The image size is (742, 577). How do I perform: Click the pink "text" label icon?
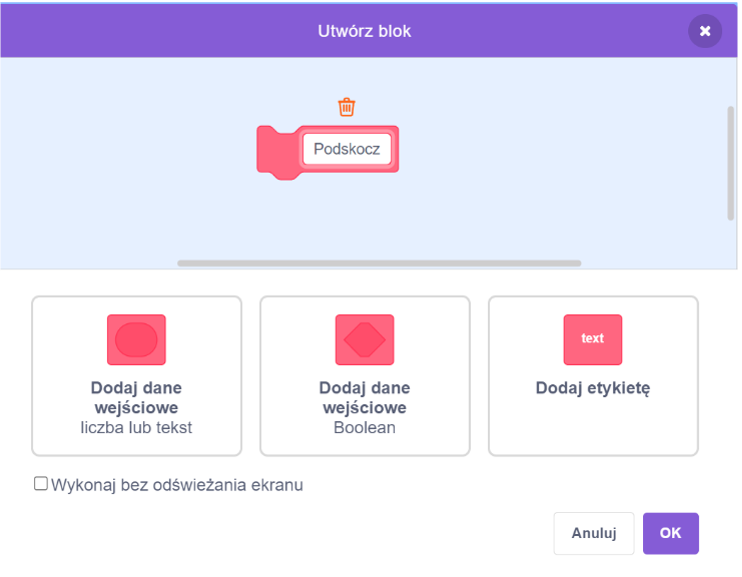(x=593, y=340)
